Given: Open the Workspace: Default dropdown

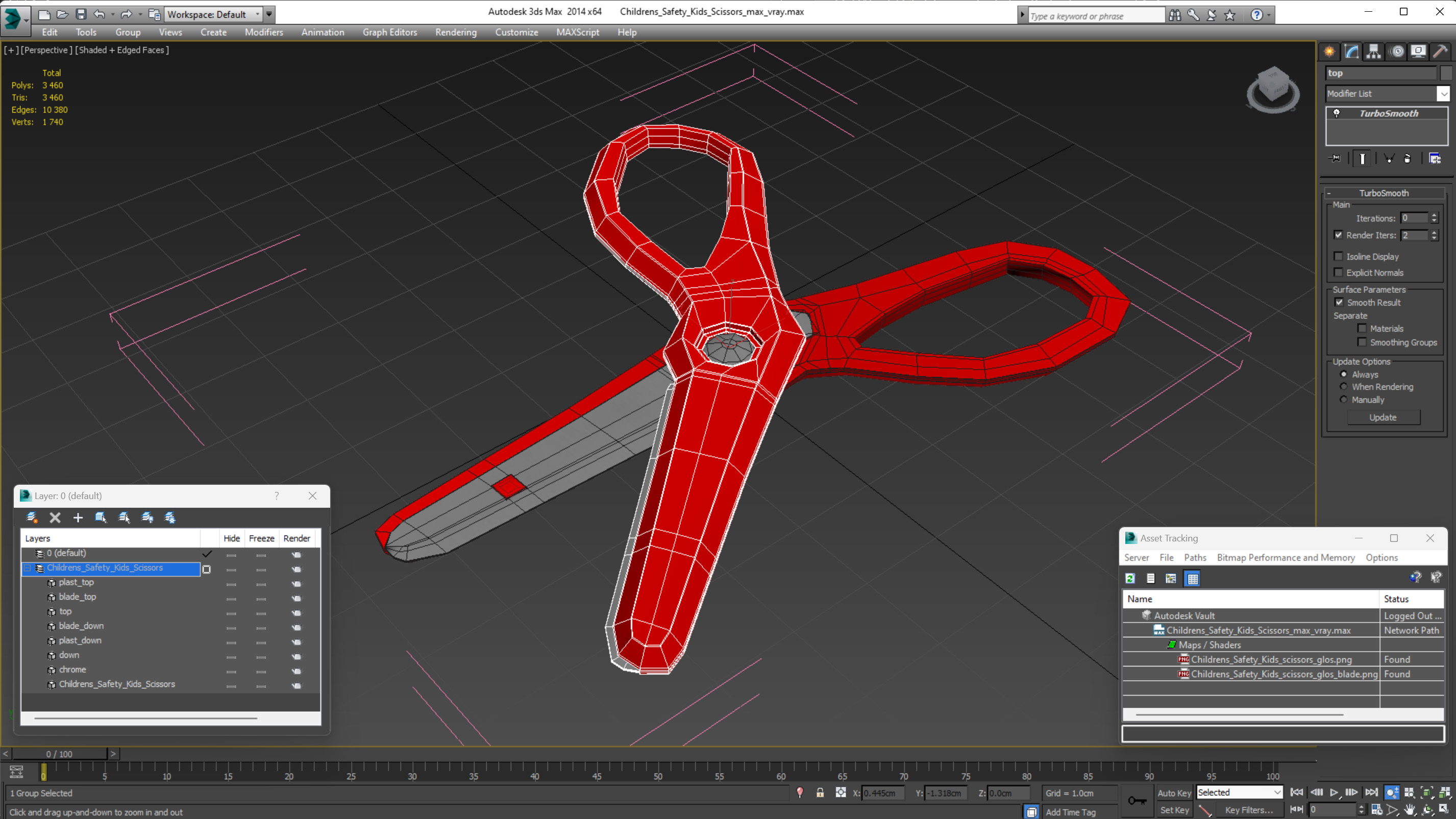Looking at the screenshot, I should 214,14.
